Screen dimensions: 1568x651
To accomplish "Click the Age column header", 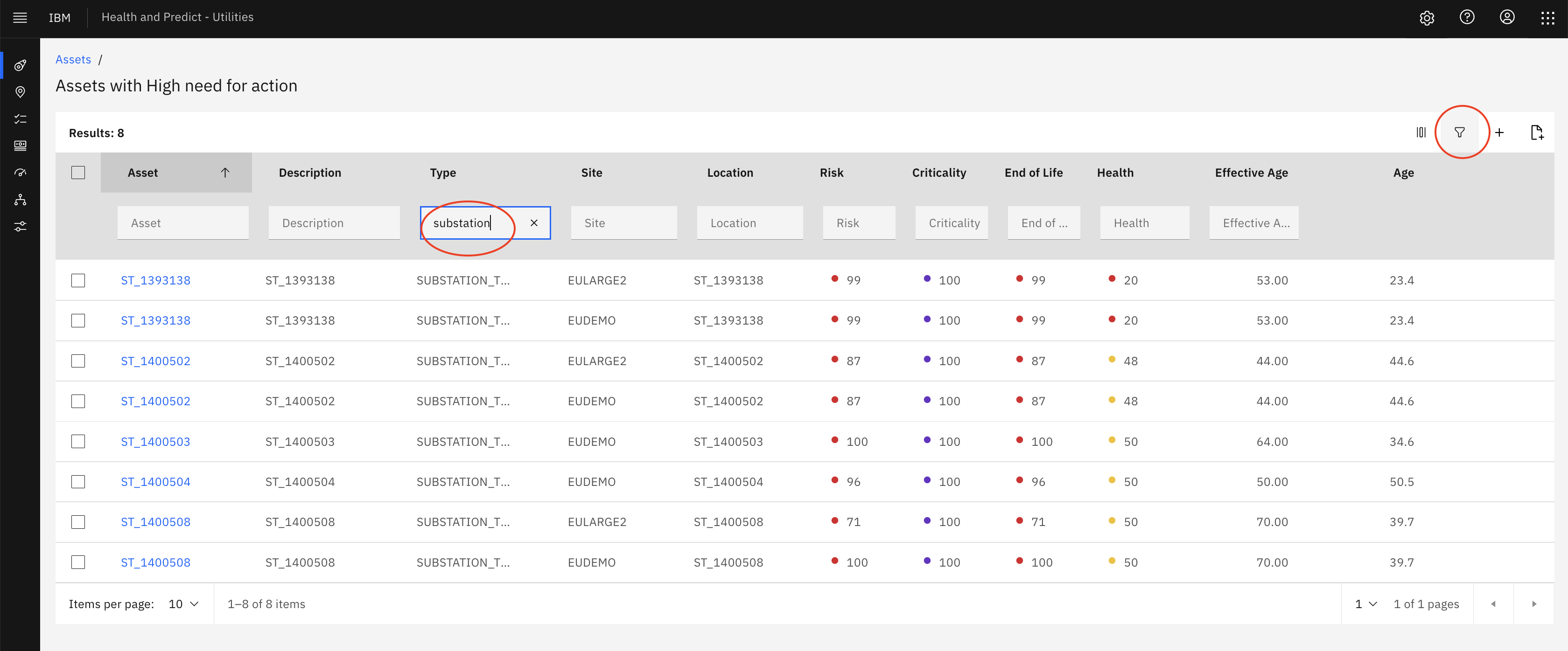I will coord(1404,173).
